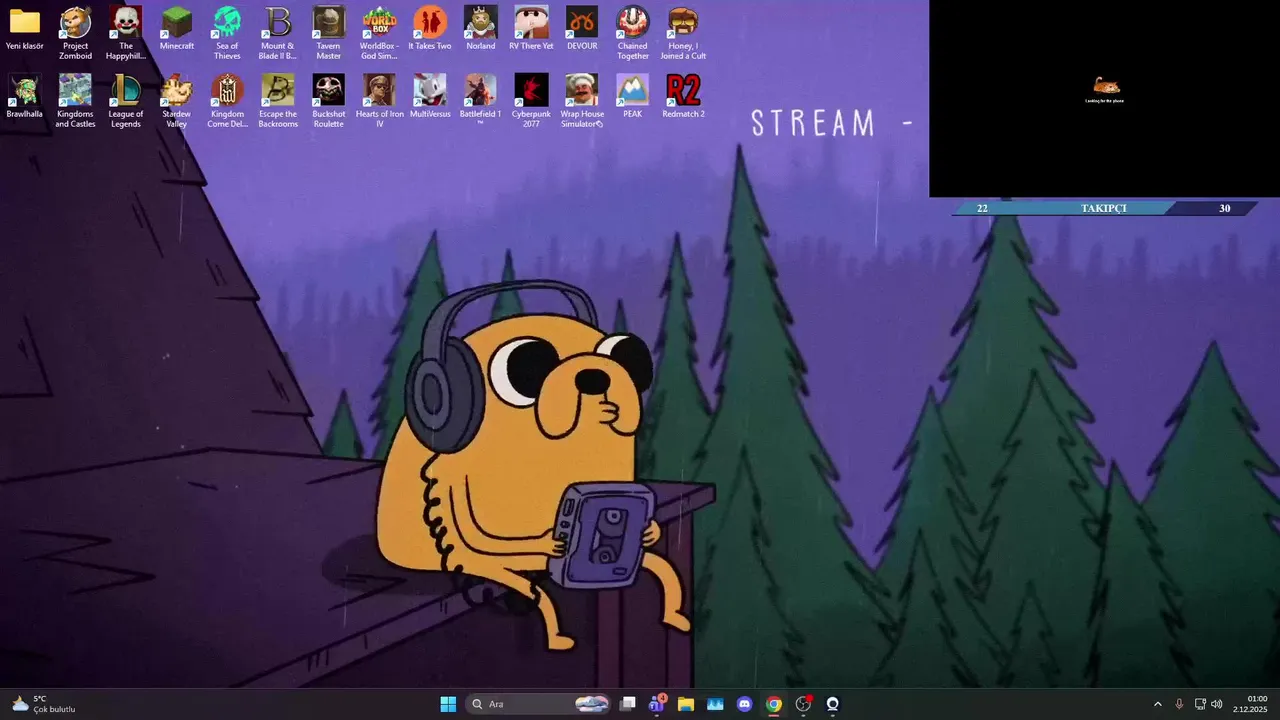Expand hidden system tray icons
The image size is (1280, 720).
(1158, 704)
